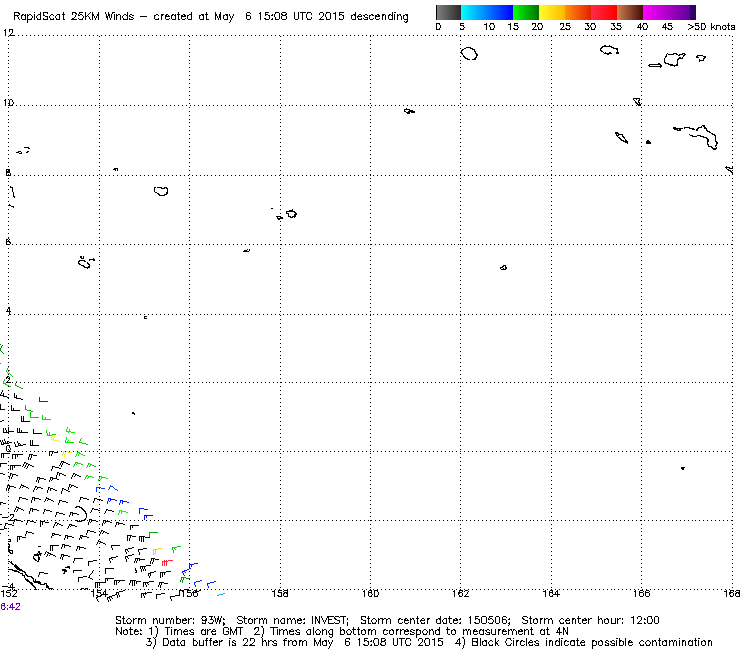Click the longitude "164" axis label
The width and height of the screenshot is (740, 650).
[x=551, y=593]
